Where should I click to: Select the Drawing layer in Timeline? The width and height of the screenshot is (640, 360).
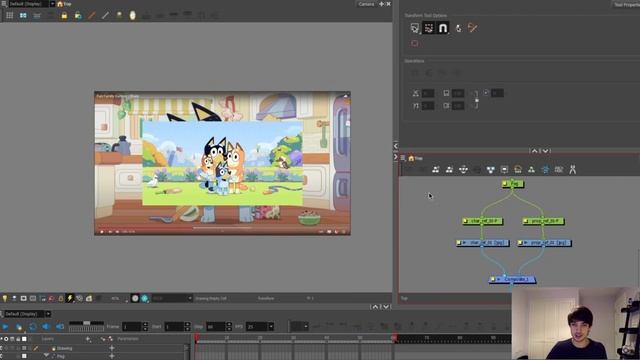[x=64, y=348]
